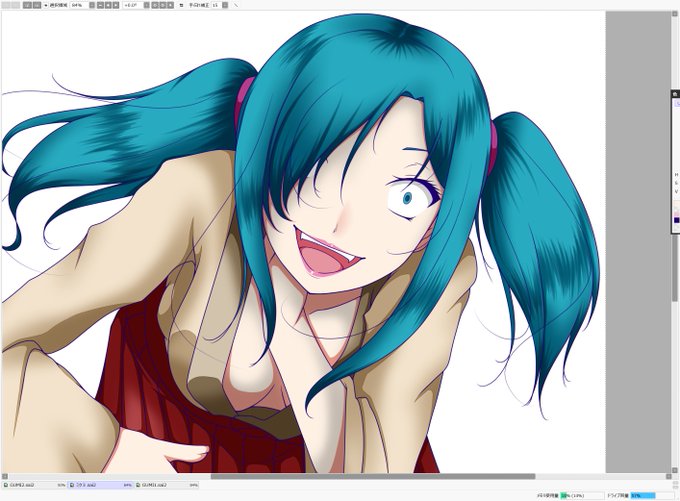This screenshot has width=680, height=501.
Task: Click the horizontal scrollbar left arrow
Action: (x=5, y=476)
